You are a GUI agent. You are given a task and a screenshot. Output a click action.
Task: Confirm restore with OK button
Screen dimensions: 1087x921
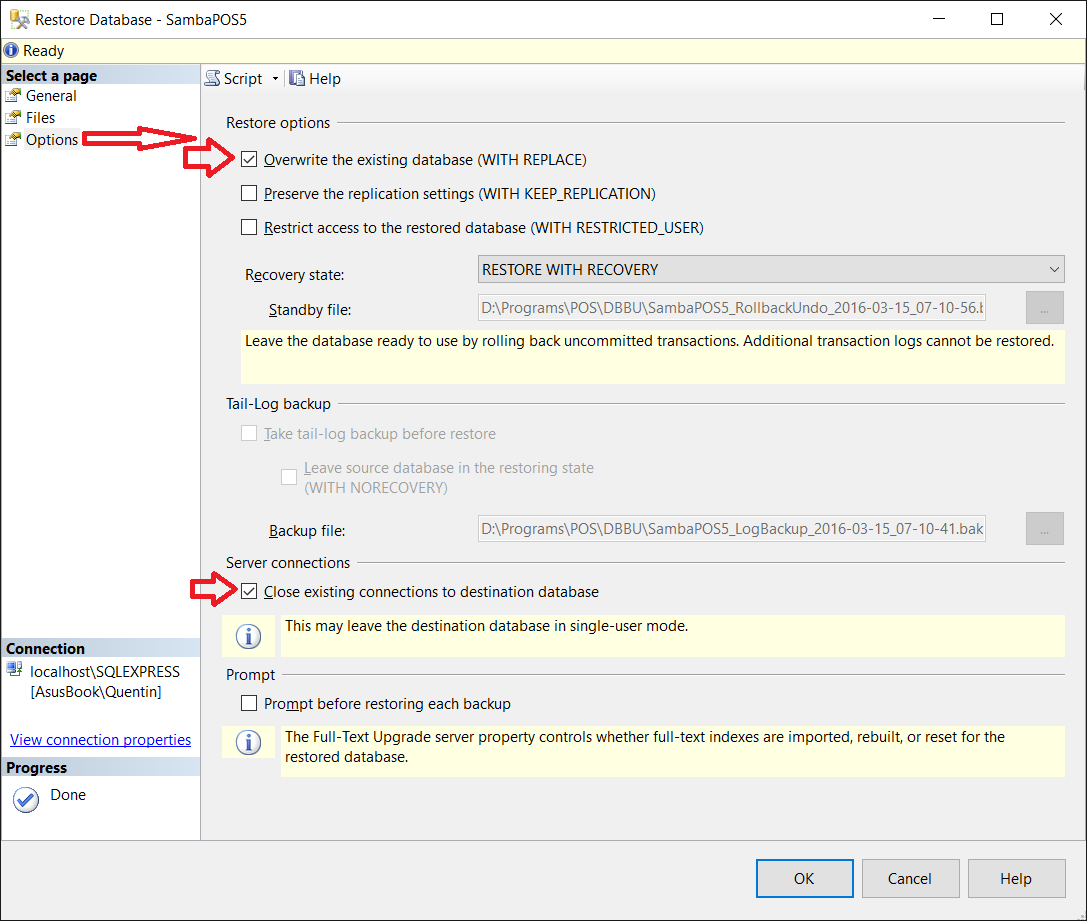coord(804,879)
